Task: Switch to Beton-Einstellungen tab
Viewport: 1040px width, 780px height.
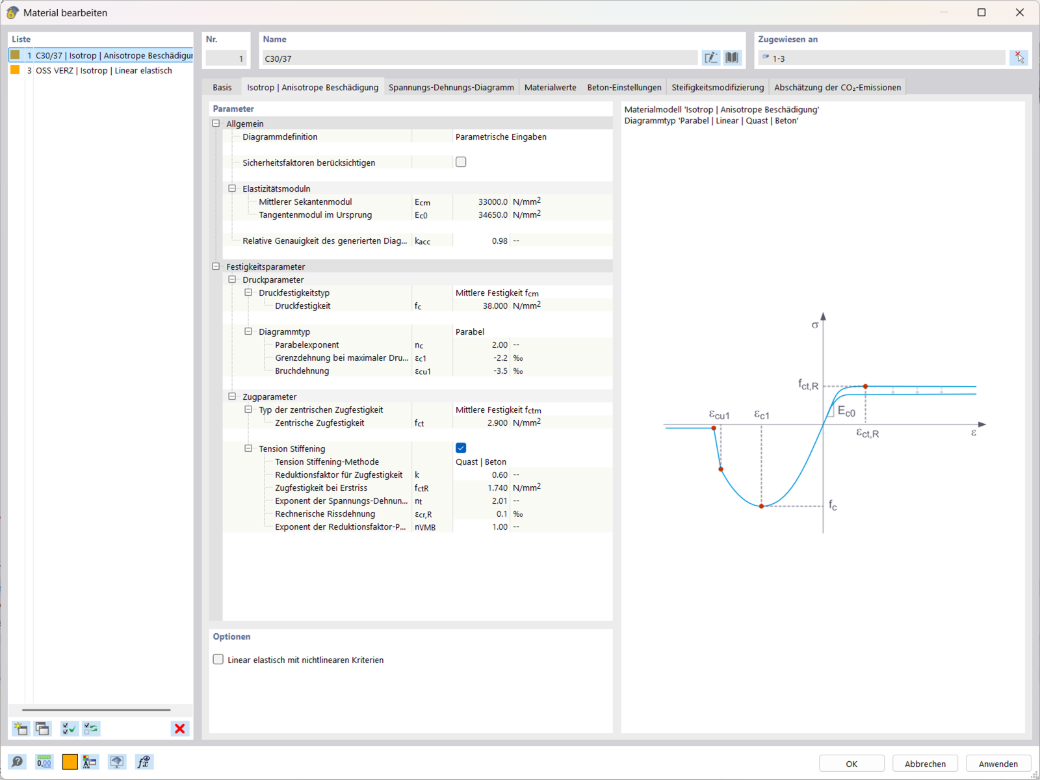Action: point(624,87)
